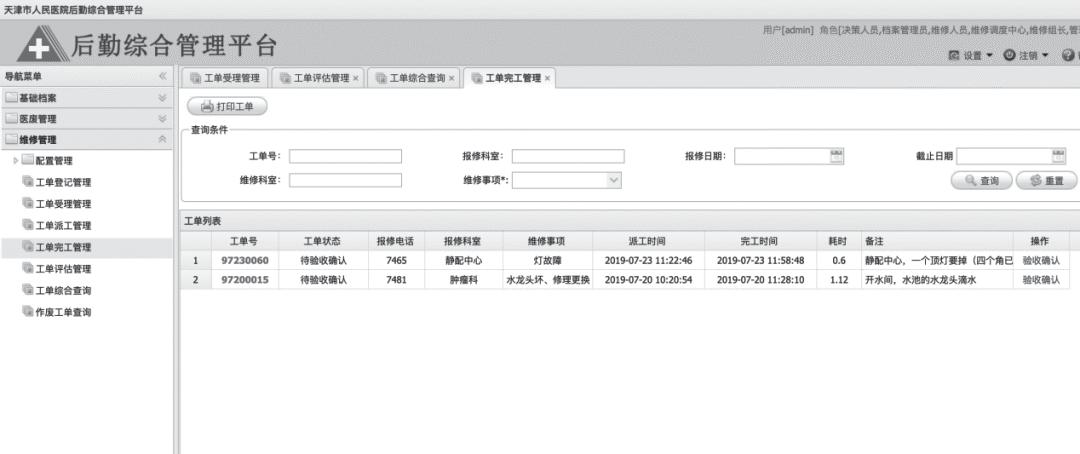Sort by the 派工时间 column header
This screenshot has width=1080, height=454.
[x=647, y=242]
